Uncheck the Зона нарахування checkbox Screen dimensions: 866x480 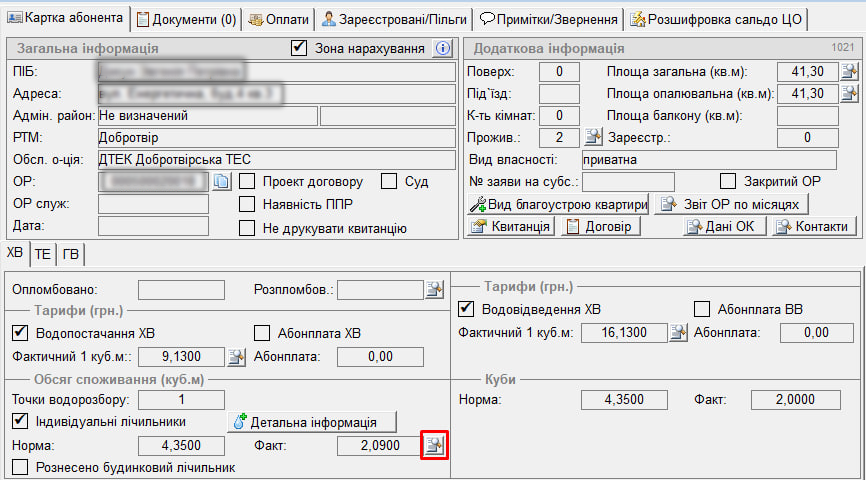point(298,48)
